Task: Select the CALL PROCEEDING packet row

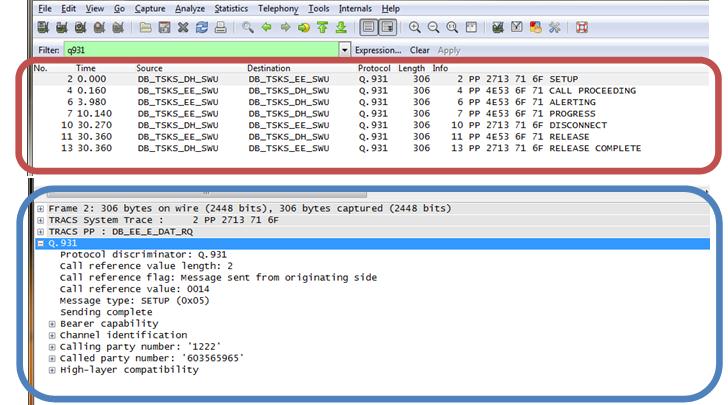Action: click(x=371, y=91)
